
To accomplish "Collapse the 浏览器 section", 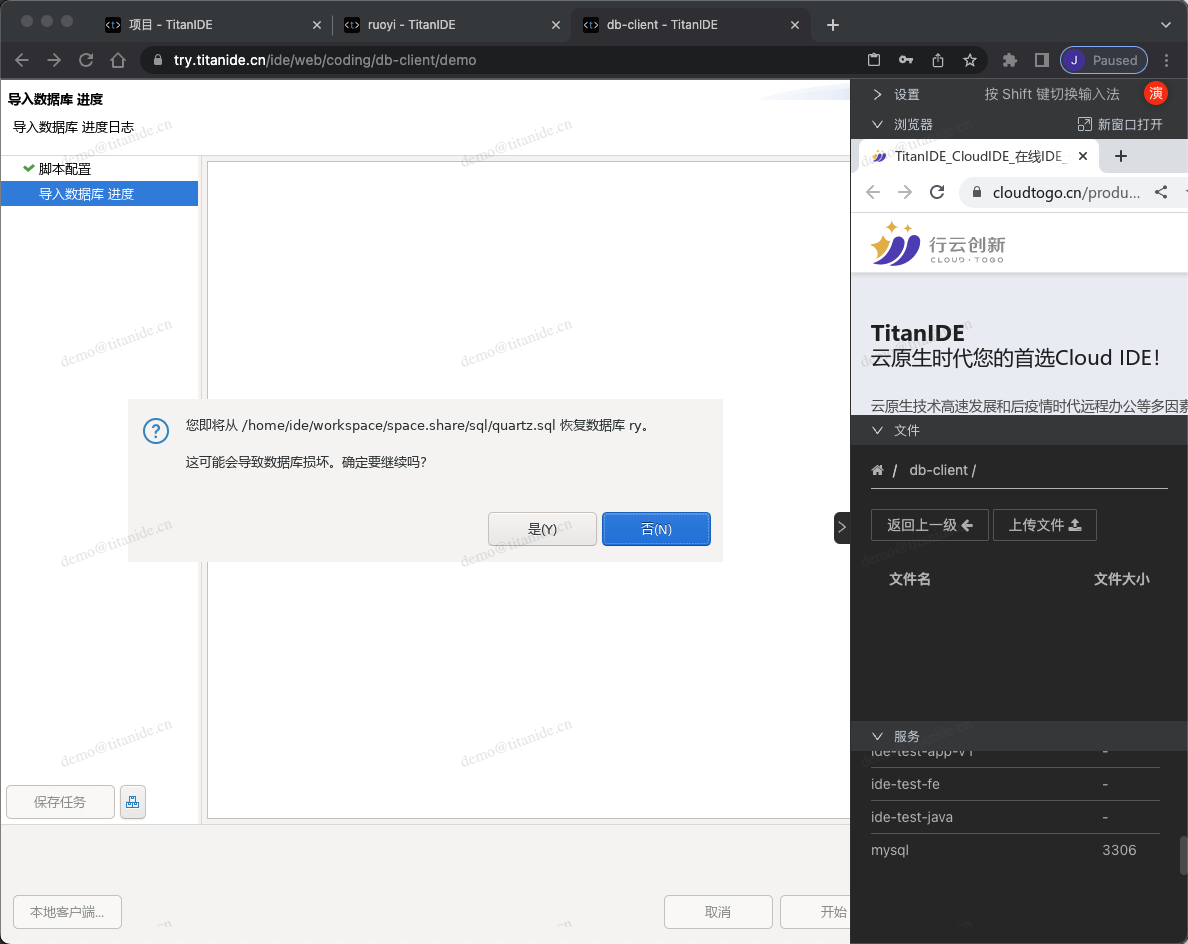I will coord(878,124).
